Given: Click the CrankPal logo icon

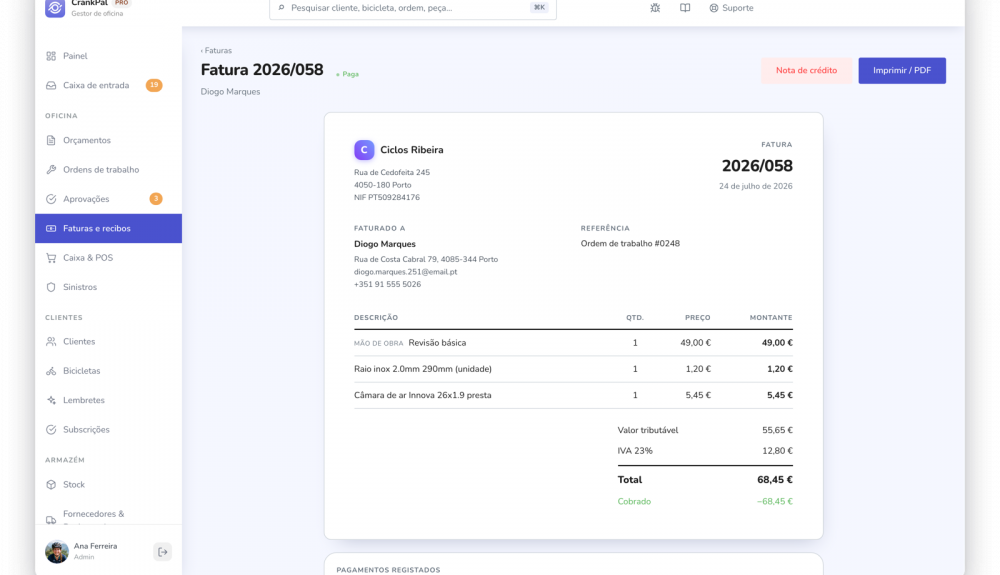Looking at the screenshot, I should (55, 8).
